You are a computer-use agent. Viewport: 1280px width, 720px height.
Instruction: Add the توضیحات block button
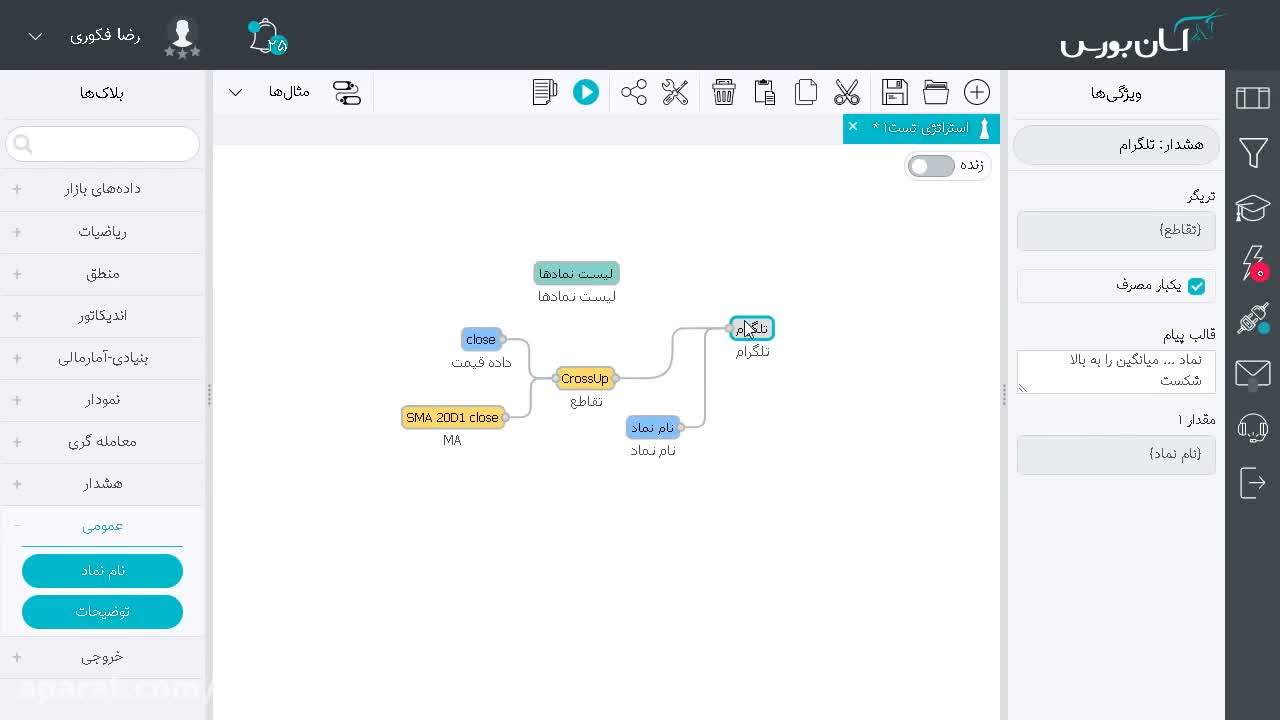click(x=102, y=611)
